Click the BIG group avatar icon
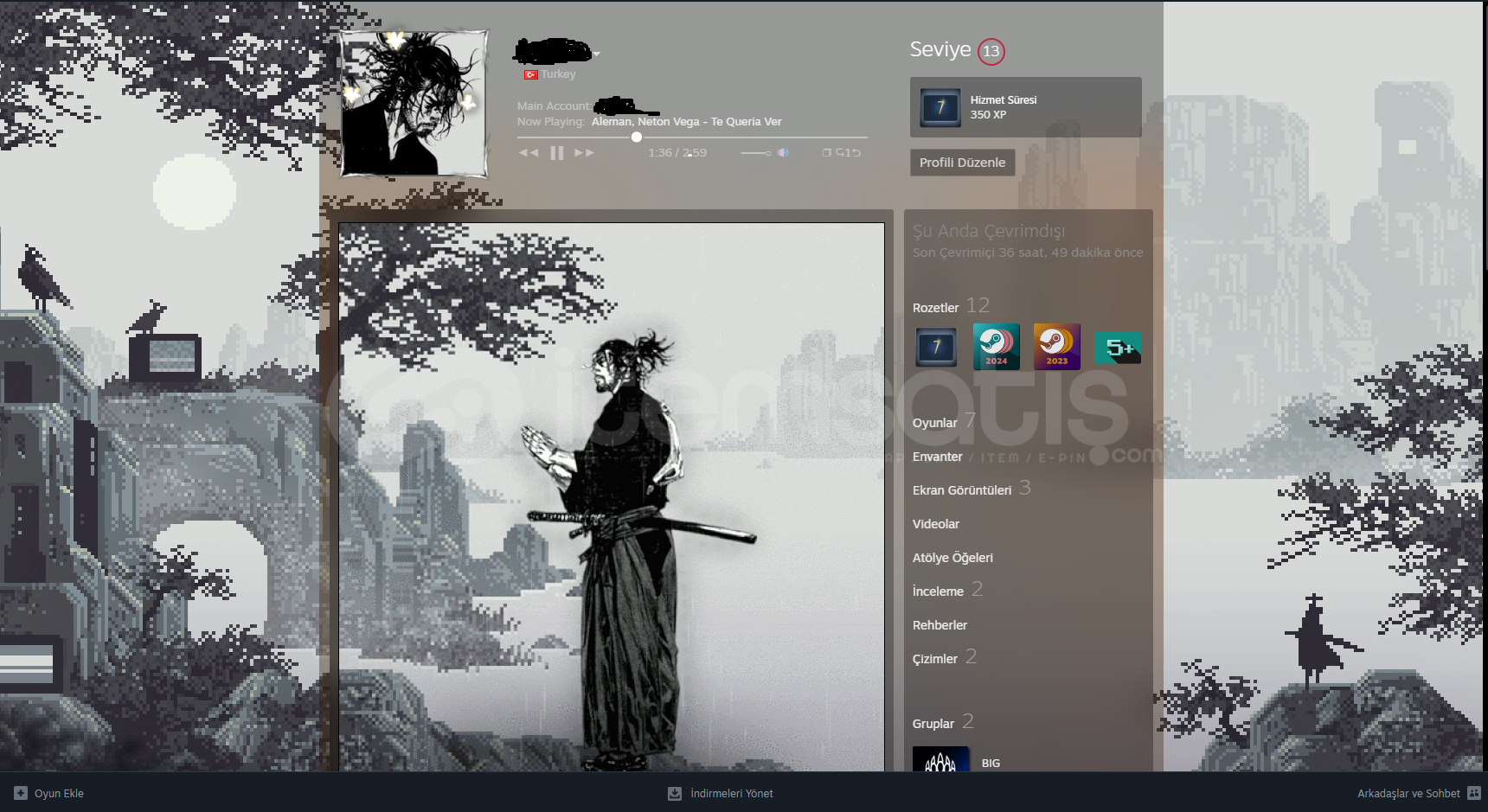Image resolution: width=1488 pixels, height=812 pixels. pos(940,759)
